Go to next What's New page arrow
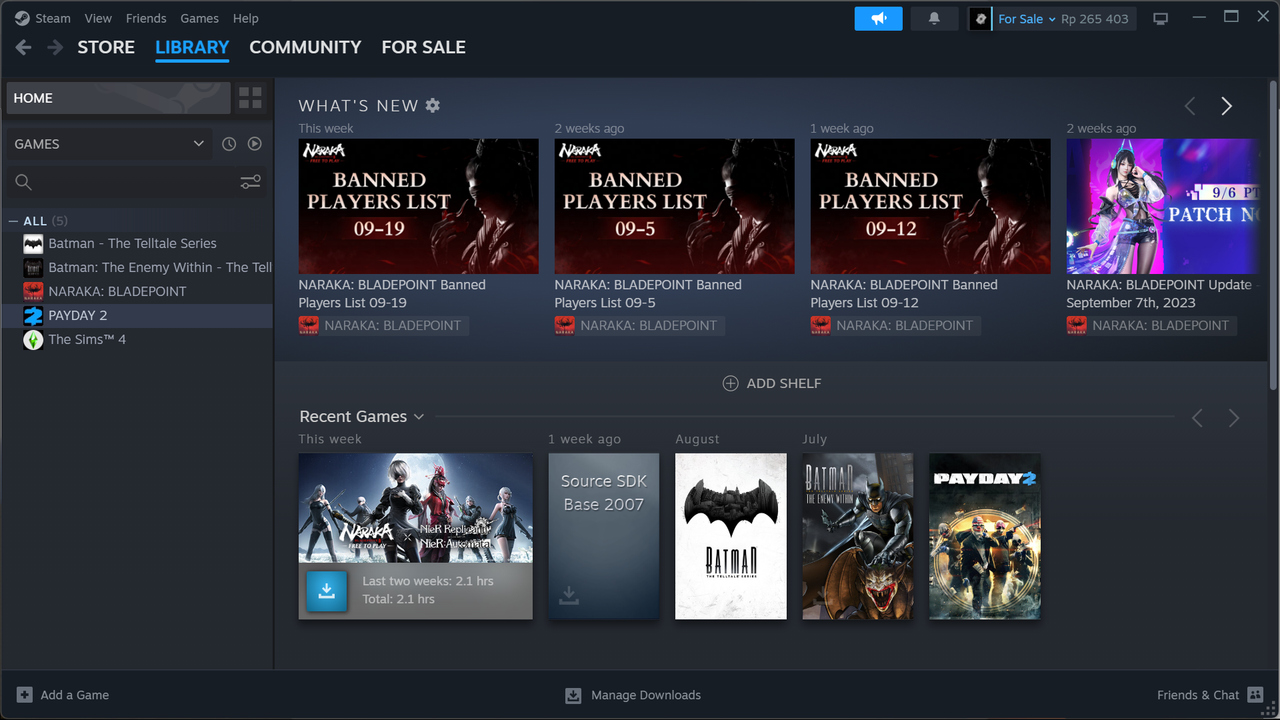Viewport: 1280px width, 720px height. (1226, 106)
